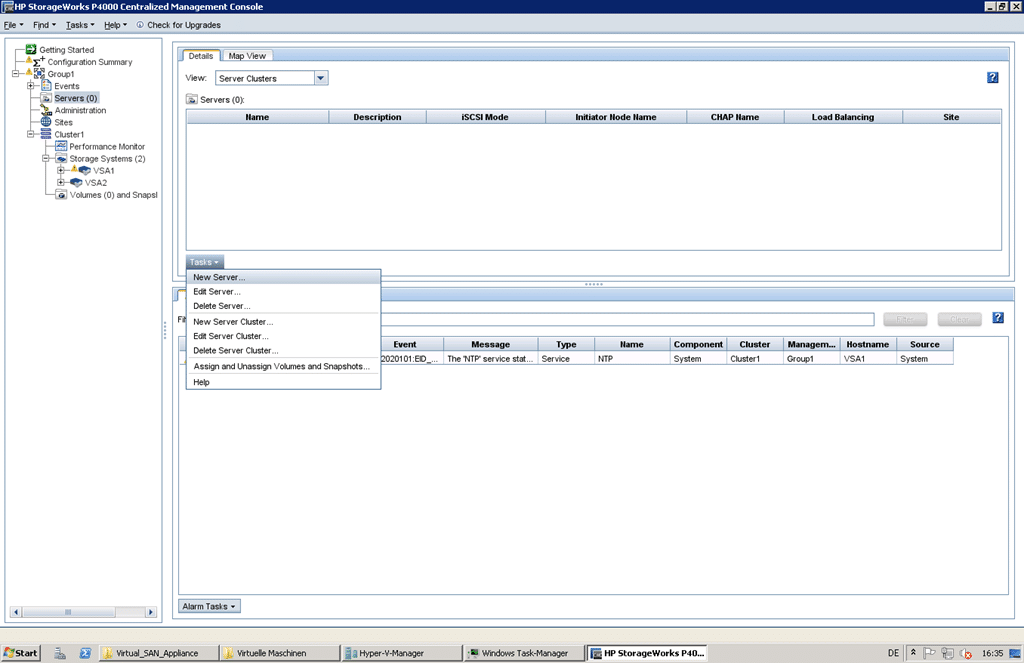The image size is (1024, 663).
Task: Click the Group1 management group icon
Action: [39, 74]
